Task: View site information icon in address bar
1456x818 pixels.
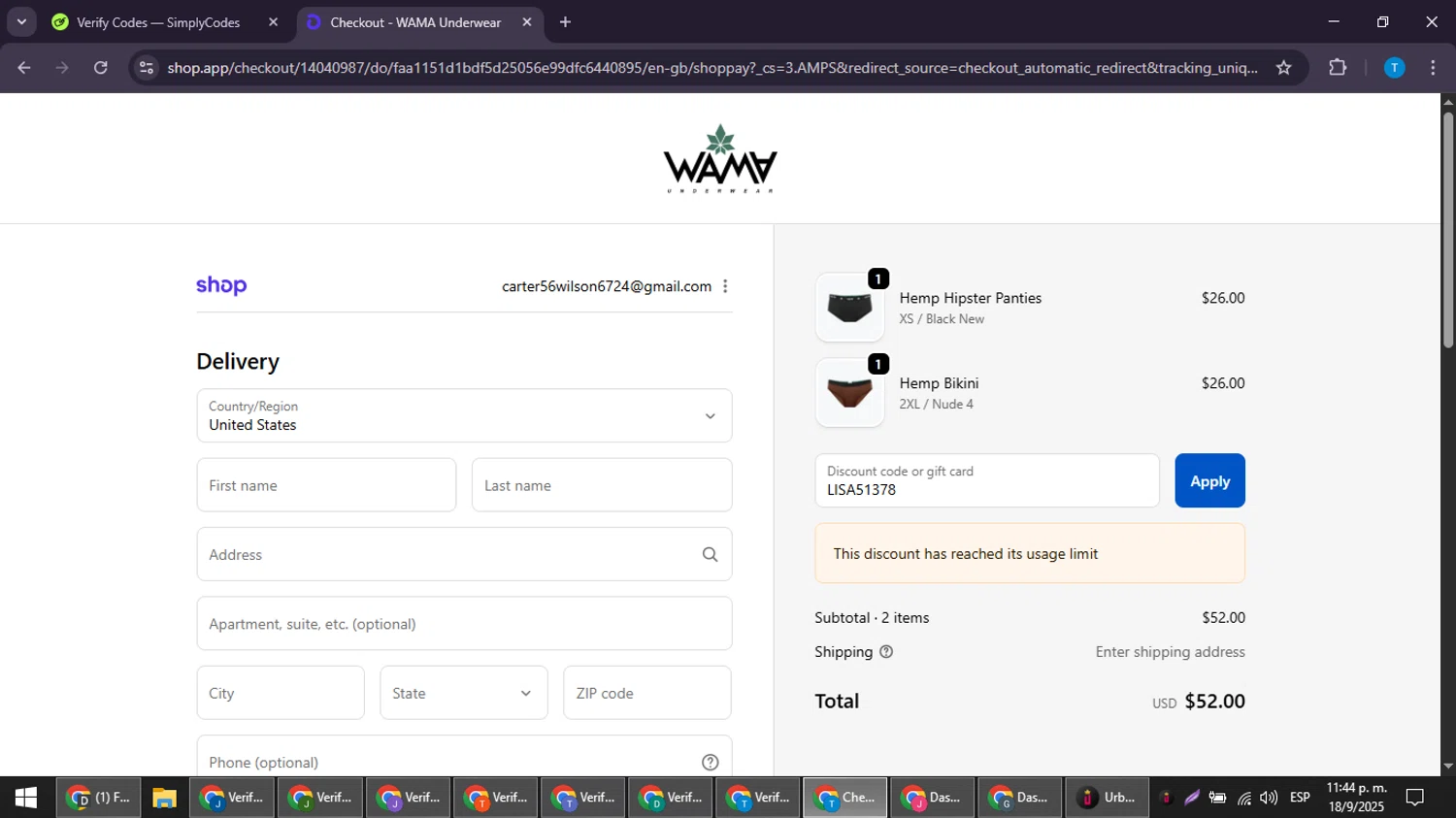Action: click(x=147, y=68)
